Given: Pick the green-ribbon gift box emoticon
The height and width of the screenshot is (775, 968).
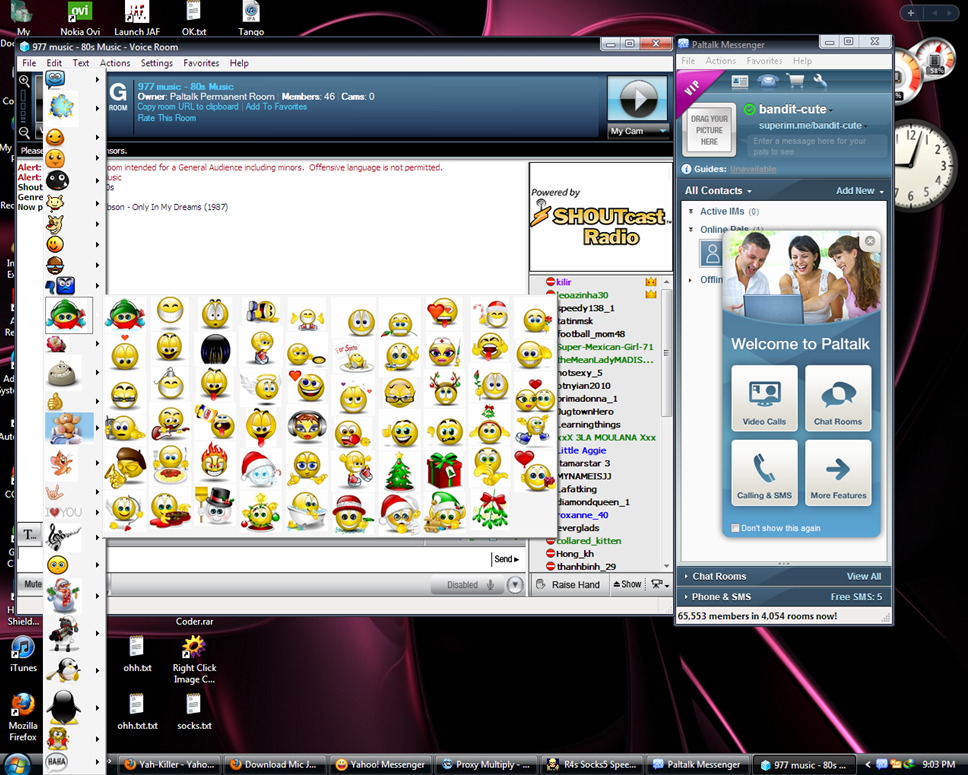Looking at the screenshot, I should tap(444, 470).
